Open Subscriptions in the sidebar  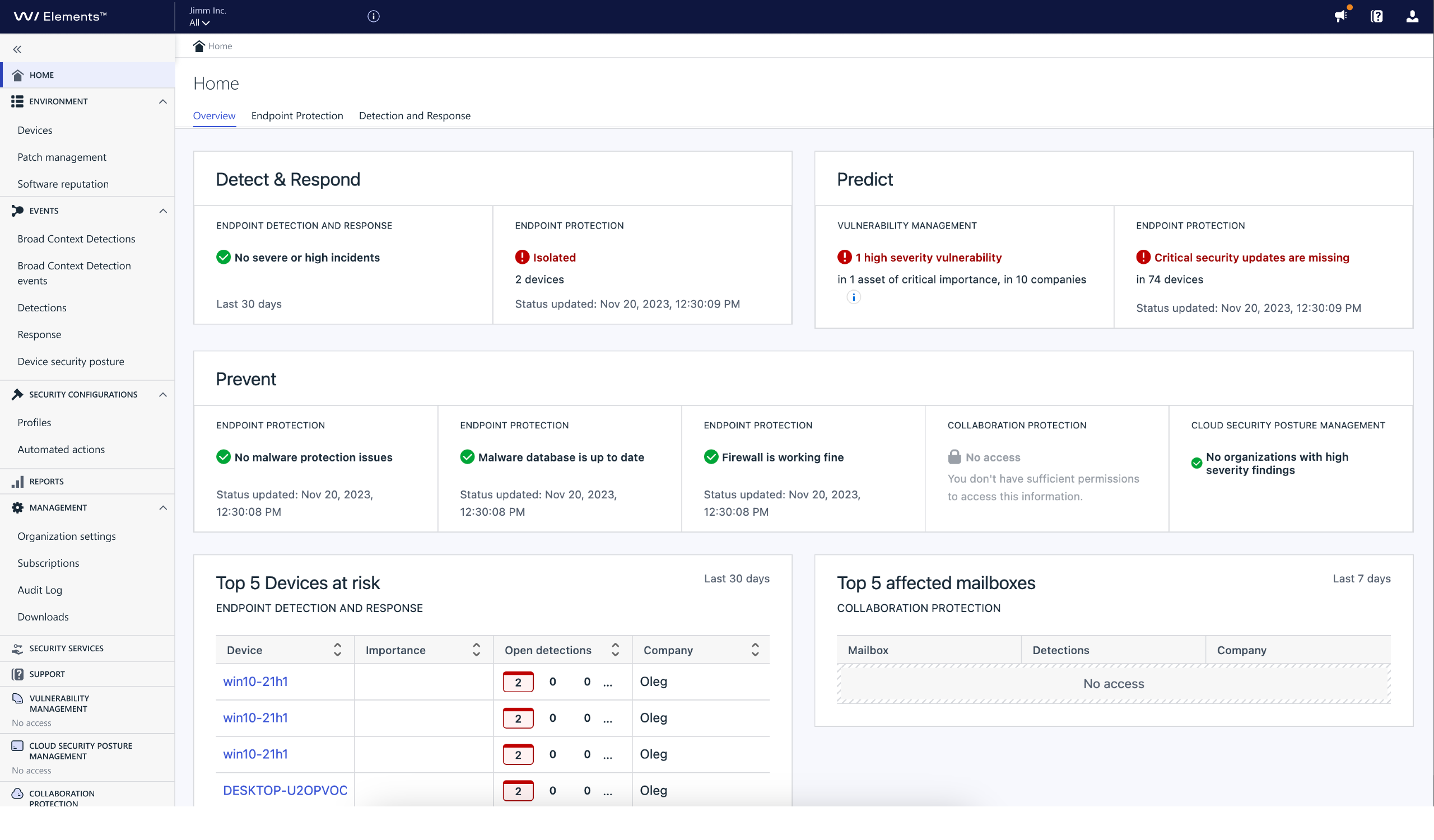pyautogui.click(x=48, y=563)
